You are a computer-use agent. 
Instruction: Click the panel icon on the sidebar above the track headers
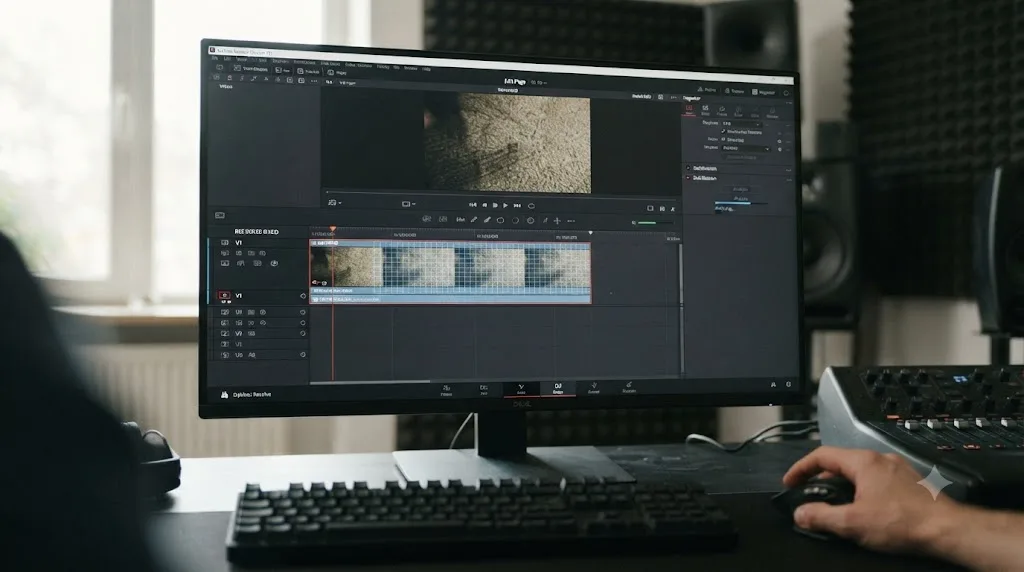coord(220,215)
